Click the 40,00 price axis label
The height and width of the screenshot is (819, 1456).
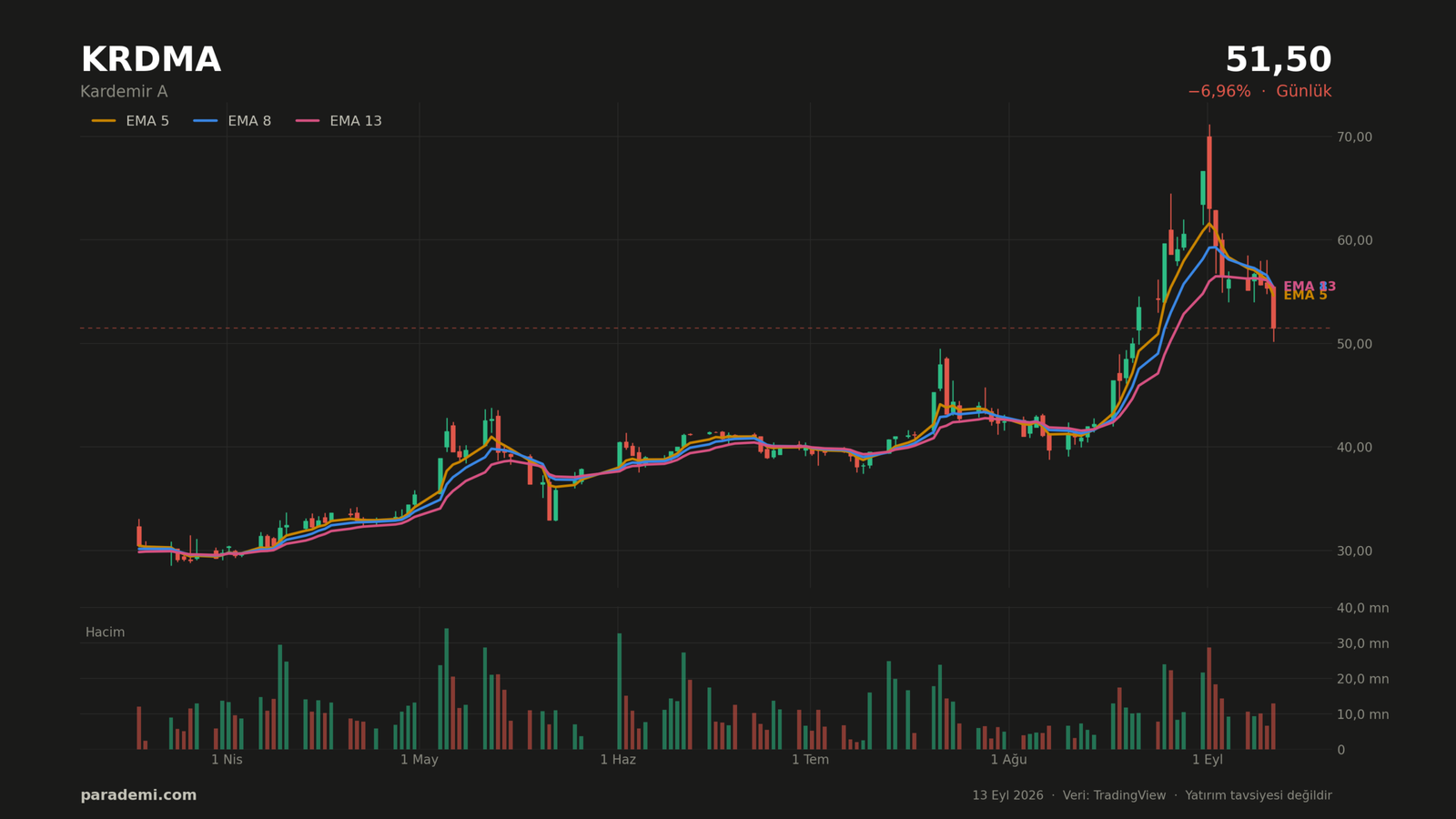click(x=1354, y=448)
